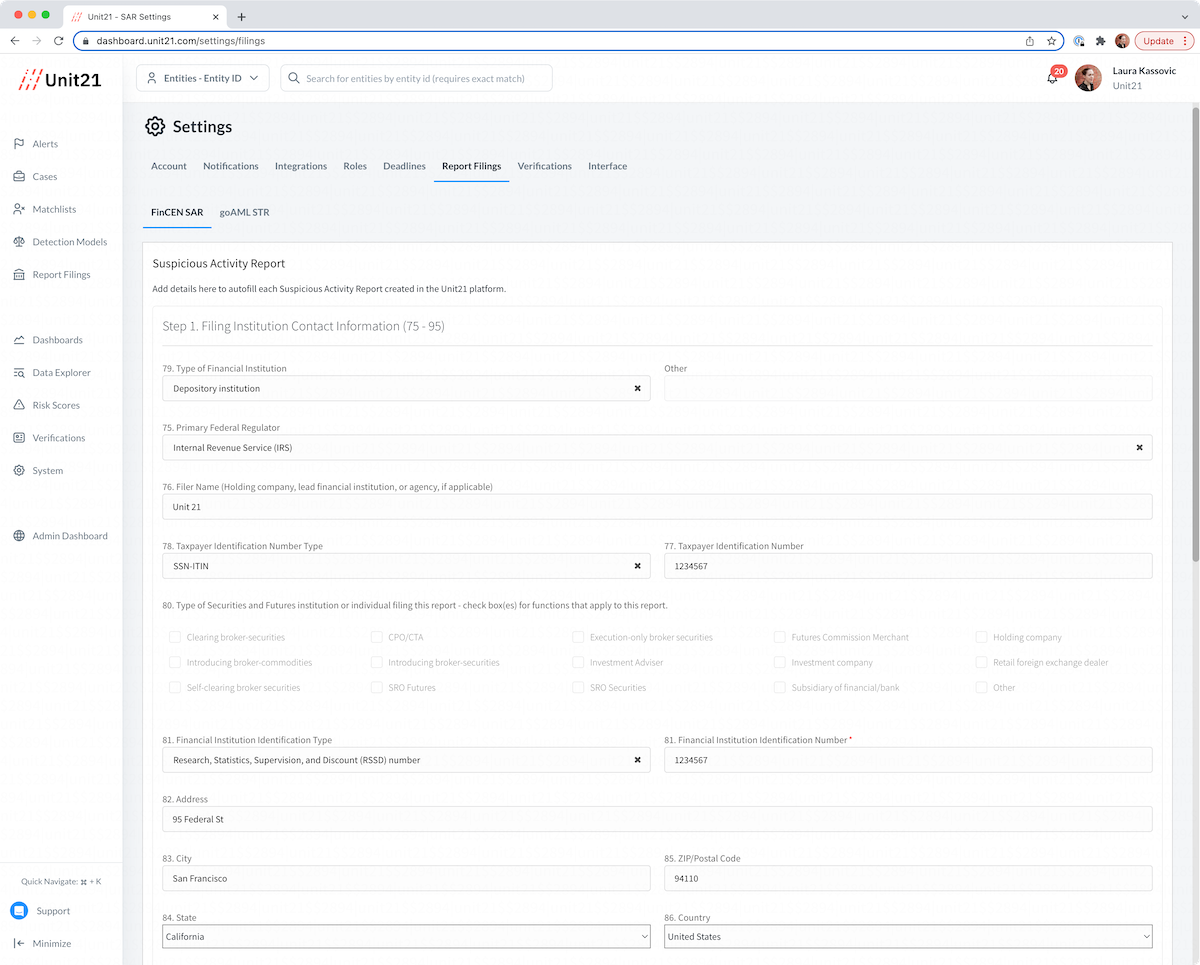Open Financial Institution Identification Type dropdown
The height and width of the screenshot is (965, 1200).
click(406, 760)
